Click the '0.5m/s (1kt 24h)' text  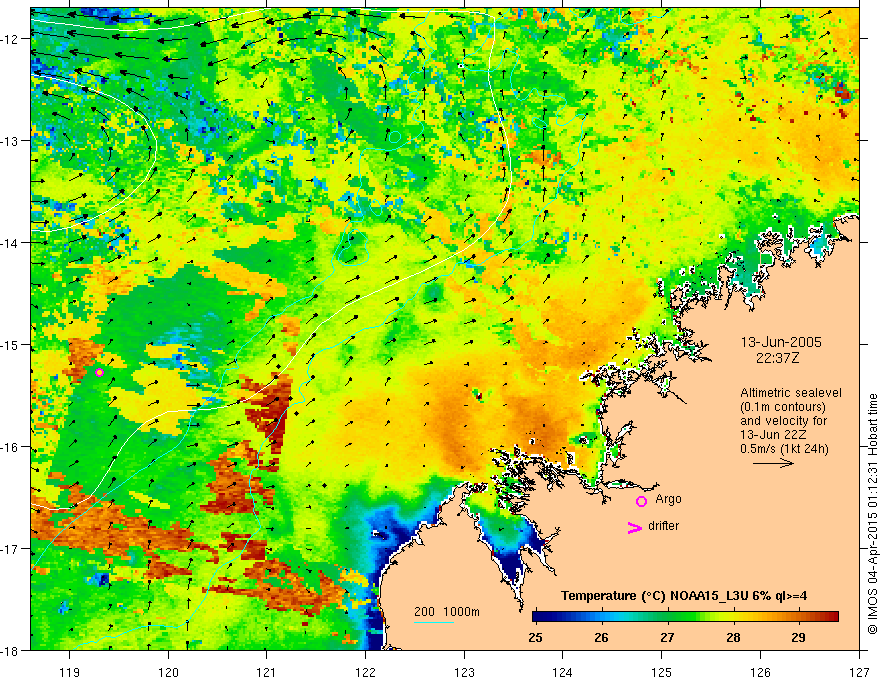tap(785, 448)
